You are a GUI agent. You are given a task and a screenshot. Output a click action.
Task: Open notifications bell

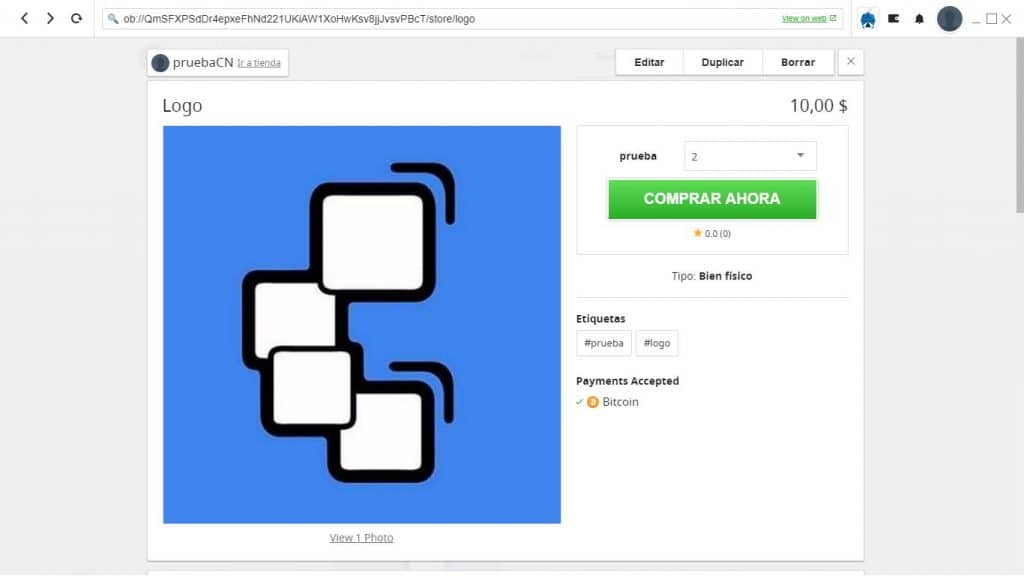pyautogui.click(x=920, y=19)
